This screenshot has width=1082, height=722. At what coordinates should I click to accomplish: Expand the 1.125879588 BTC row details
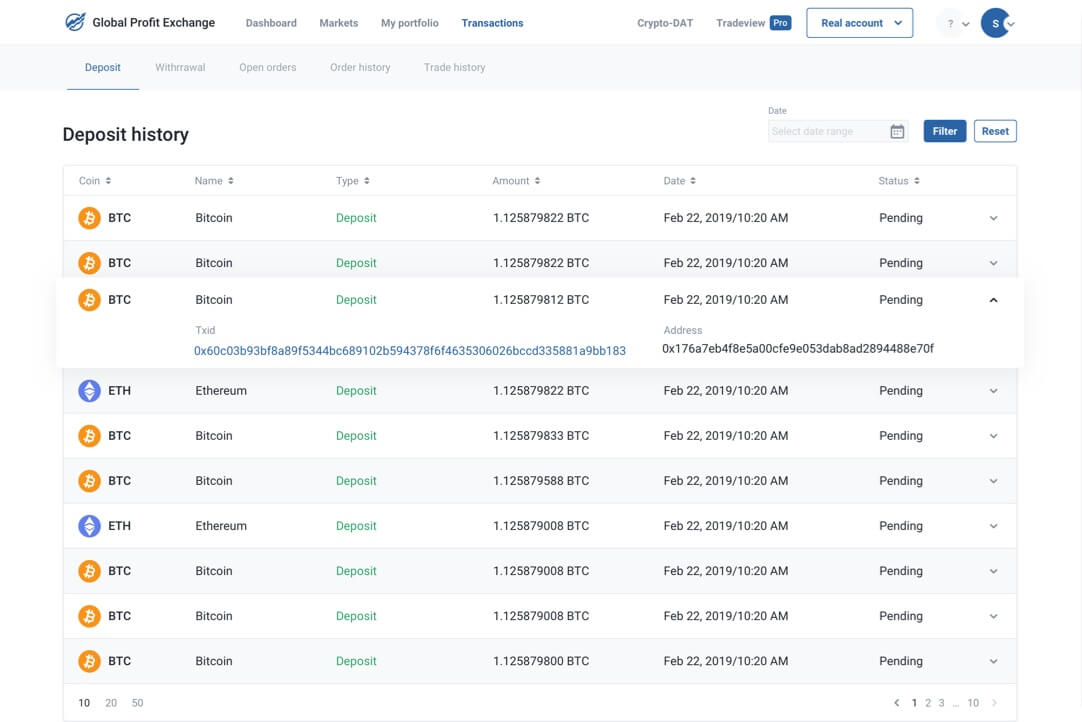(x=993, y=480)
